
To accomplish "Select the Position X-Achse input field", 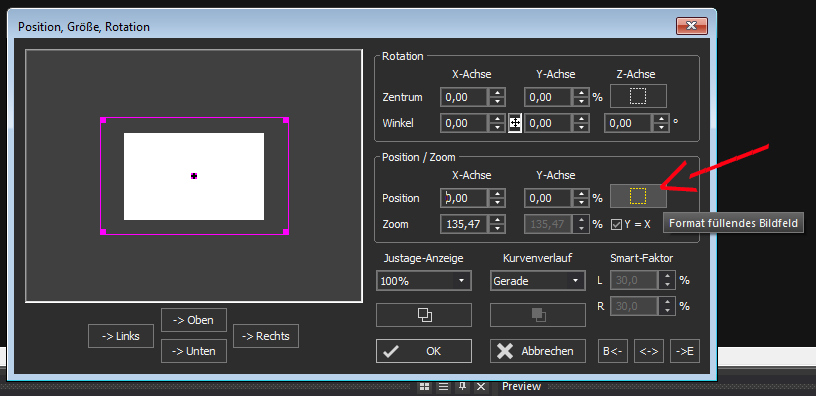I will [464, 198].
